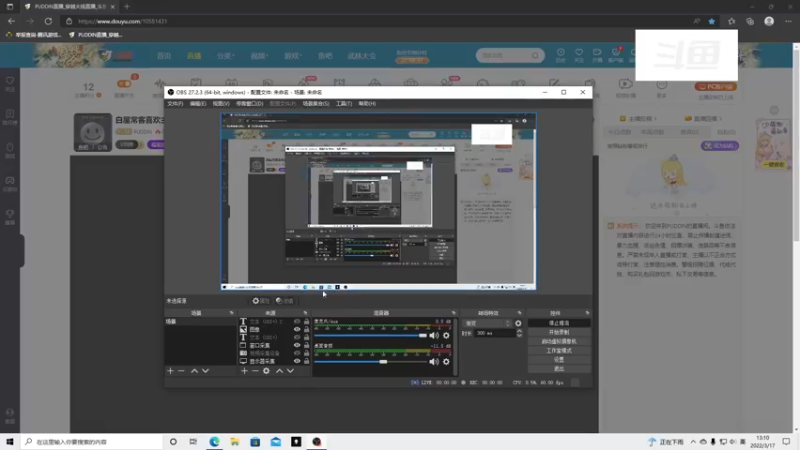Open Edge browser from the taskbar
Screen dimensions: 800x450
tap(214, 442)
